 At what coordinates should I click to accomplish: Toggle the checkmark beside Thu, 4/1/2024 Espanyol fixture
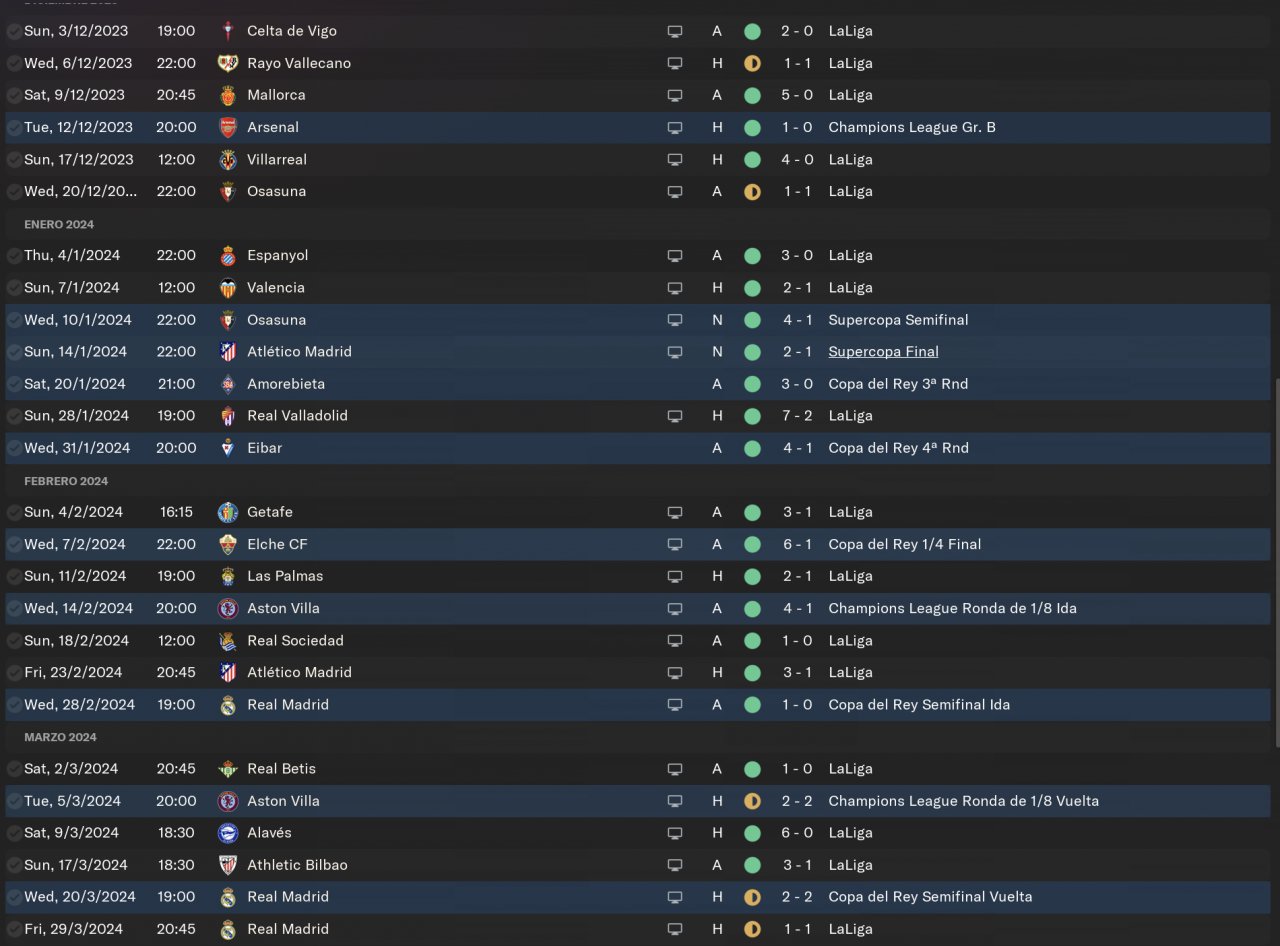[x=14, y=255]
